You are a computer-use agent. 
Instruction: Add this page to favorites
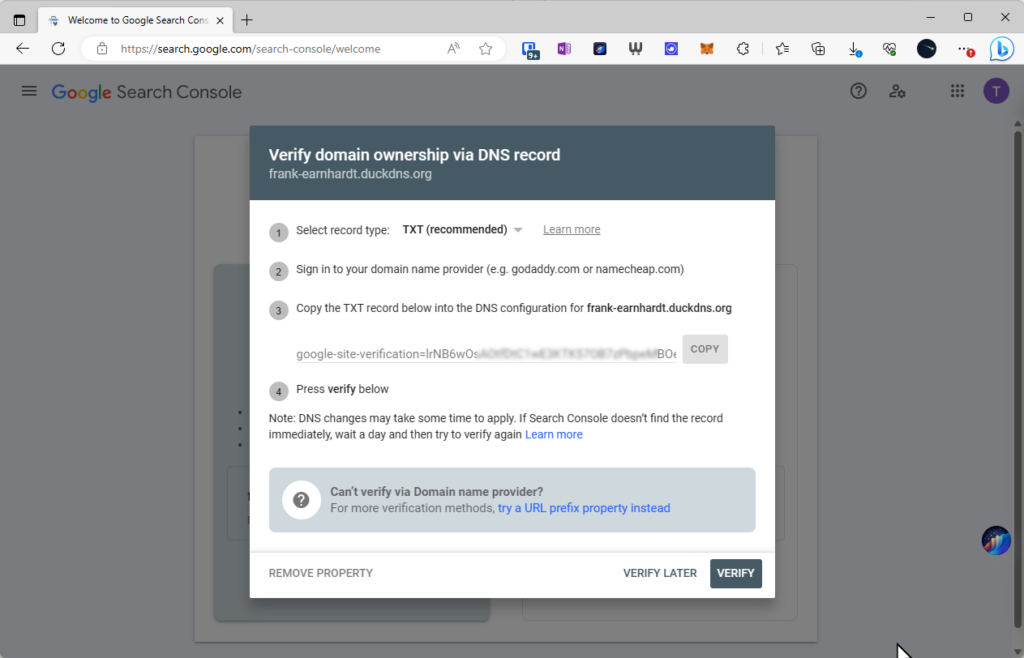click(x=485, y=49)
